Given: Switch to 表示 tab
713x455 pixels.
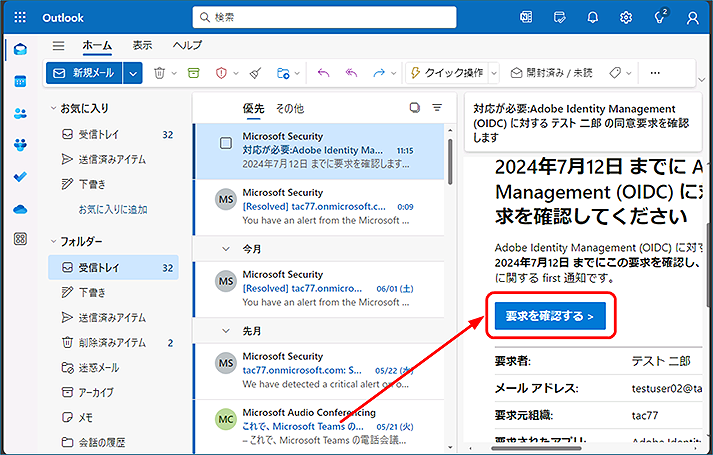Looking at the screenshot, I should point(142,45).
